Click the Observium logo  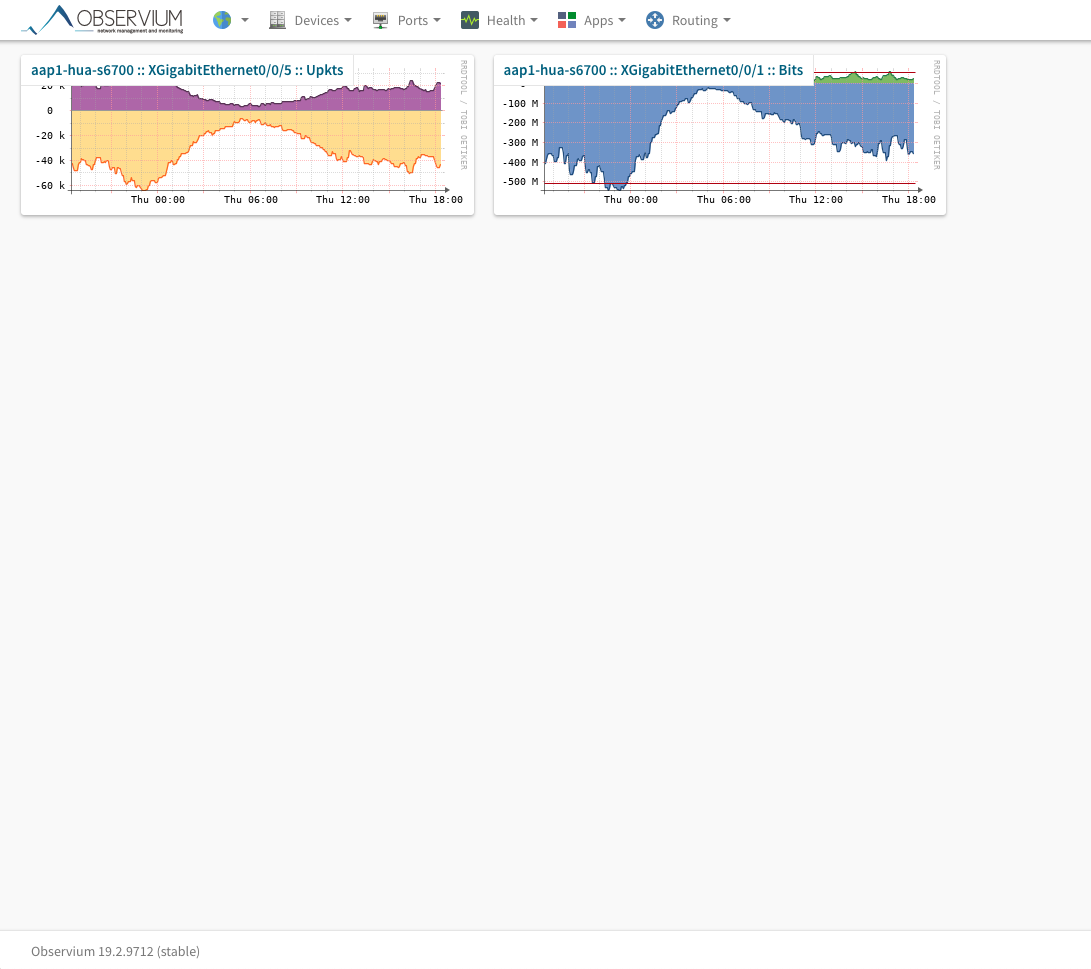[x=103, y=20]
